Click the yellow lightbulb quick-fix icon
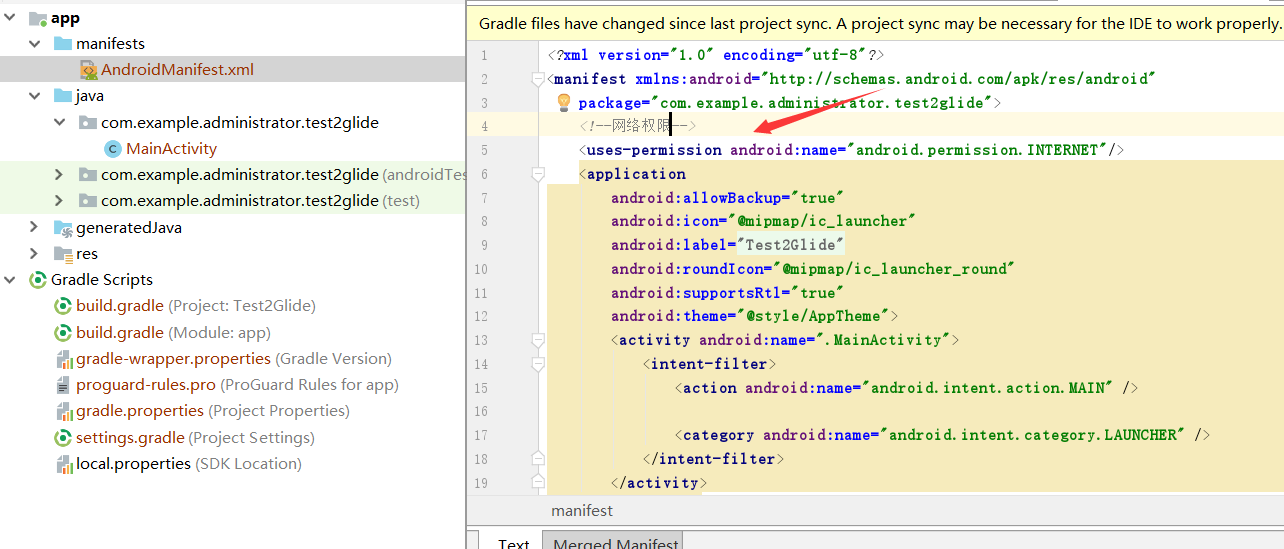The width and height of the screenshot is (1284, 549). point(563,102)
